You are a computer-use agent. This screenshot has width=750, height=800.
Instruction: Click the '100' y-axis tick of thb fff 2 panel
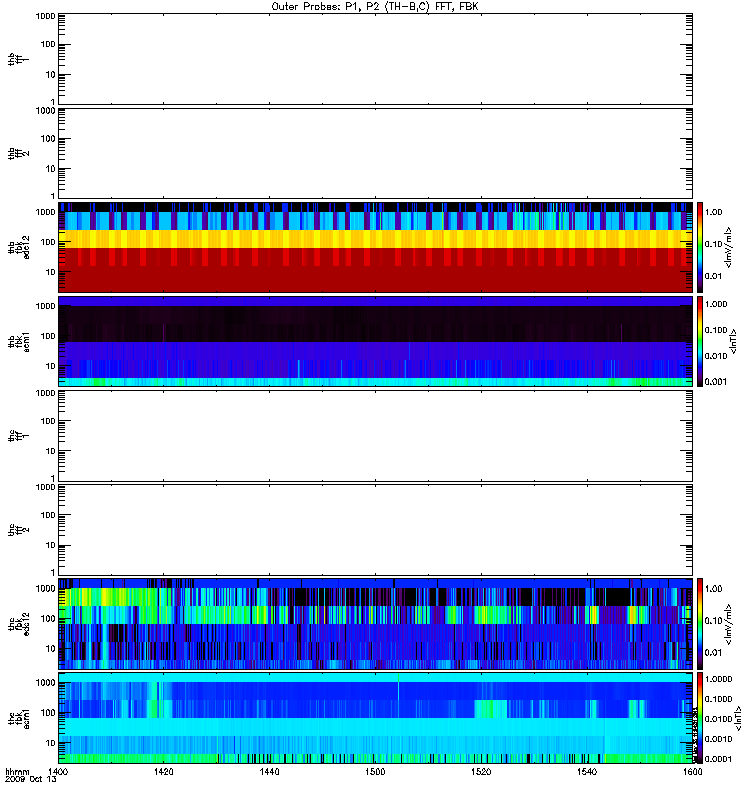pos(48,139)
